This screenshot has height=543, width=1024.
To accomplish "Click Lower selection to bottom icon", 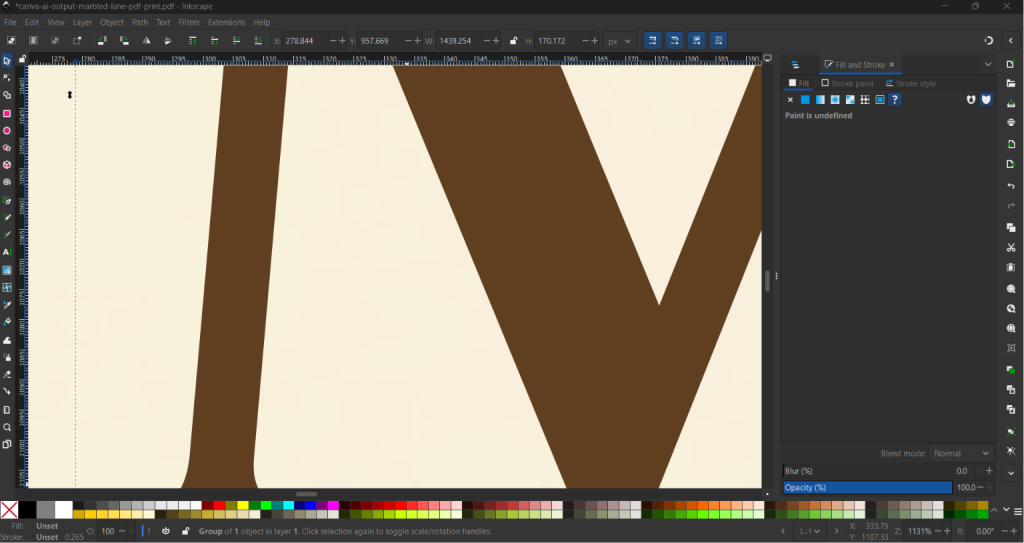I will tap(258, 41).
